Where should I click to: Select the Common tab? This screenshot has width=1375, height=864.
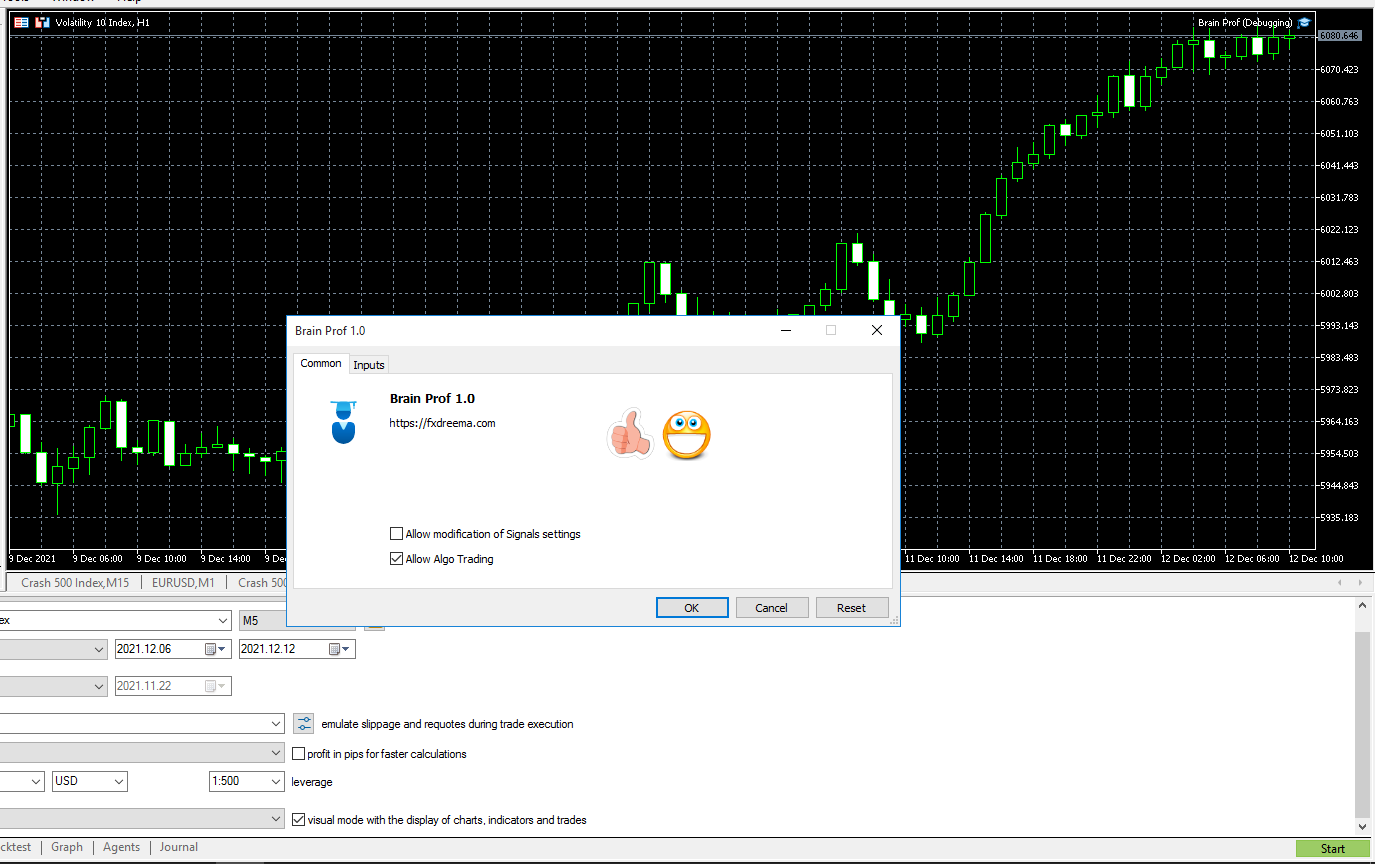click(321, 363)
